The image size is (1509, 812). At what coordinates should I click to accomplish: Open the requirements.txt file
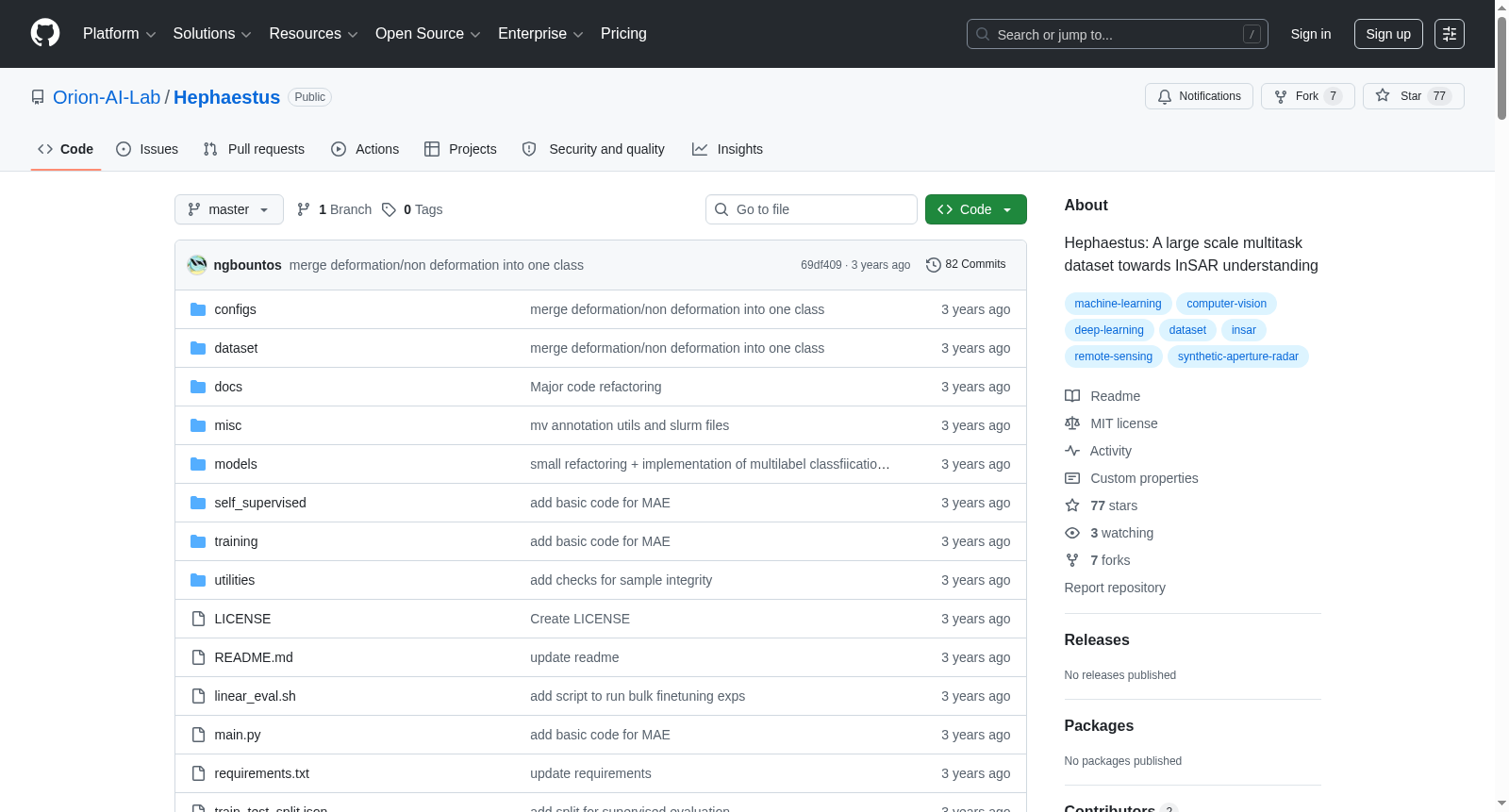point(261,773)
